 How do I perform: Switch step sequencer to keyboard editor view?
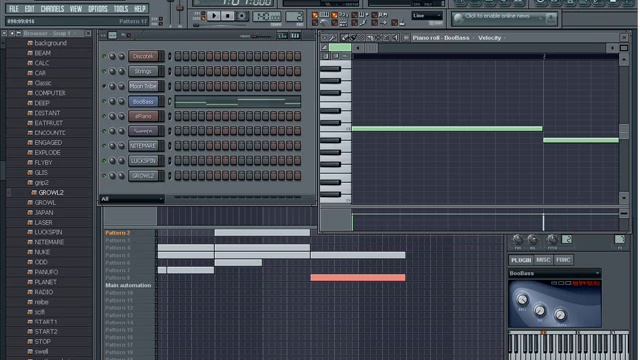pyautogui.click(x=282, y=36)
